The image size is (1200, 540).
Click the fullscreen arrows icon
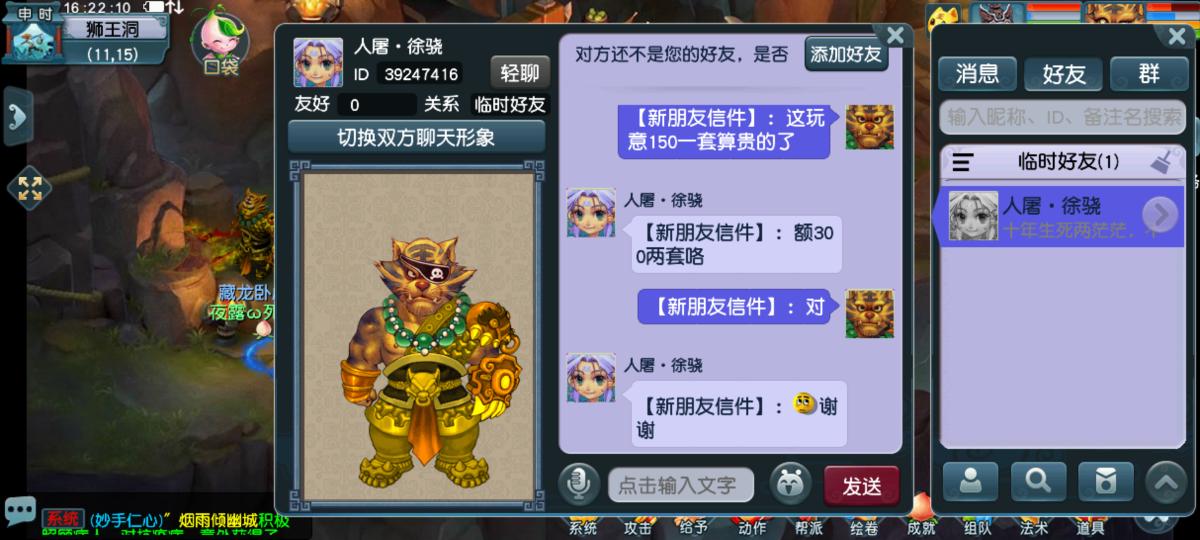coord(30,187)
